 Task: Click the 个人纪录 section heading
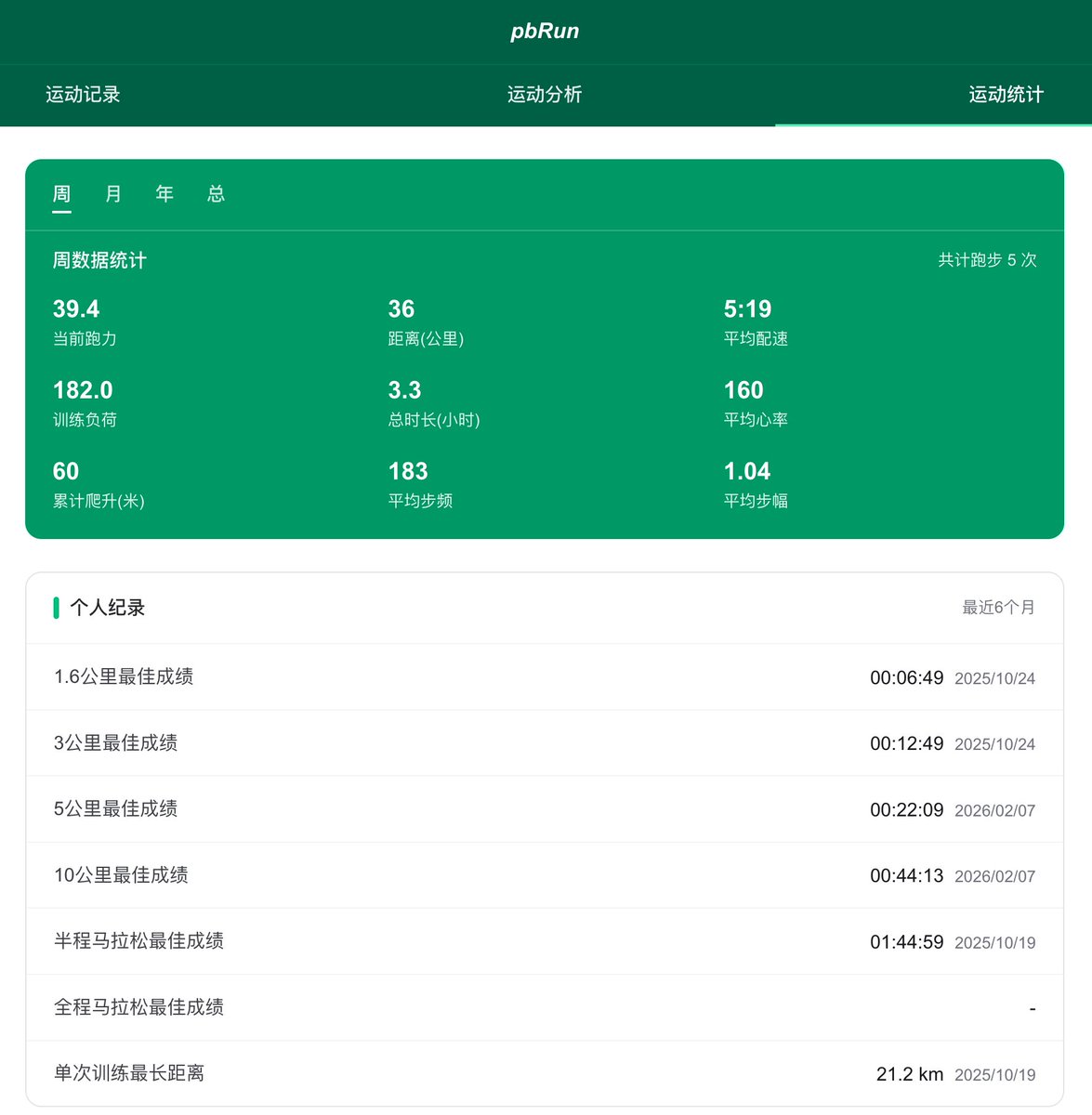pyautogui.click(x=108, y=608)
